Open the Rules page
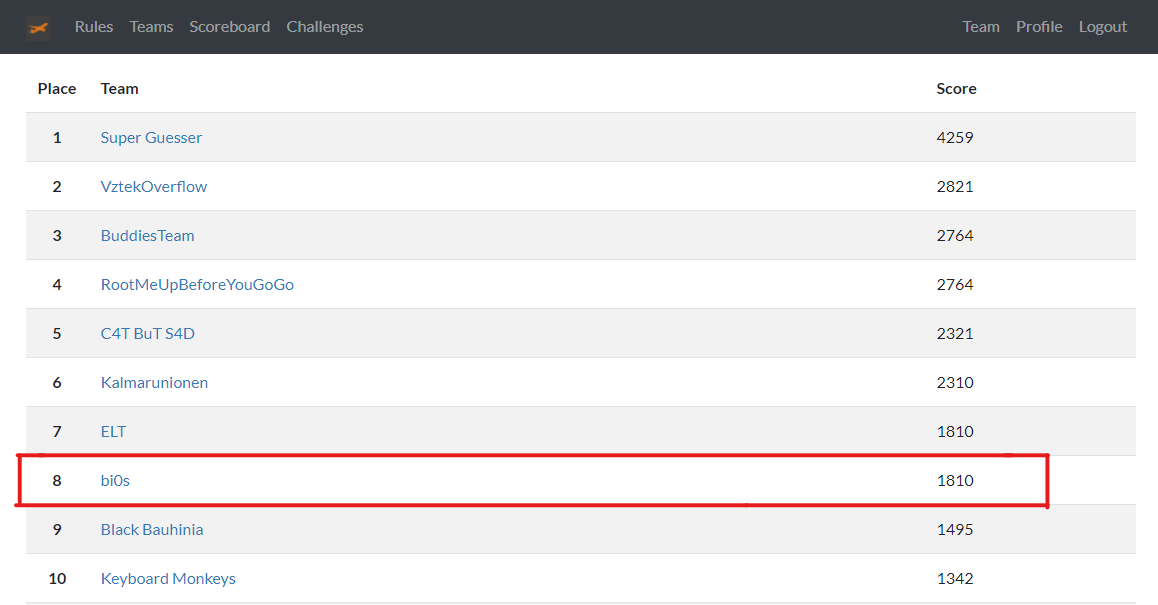The image size is (1158, 605). [94, 27]
